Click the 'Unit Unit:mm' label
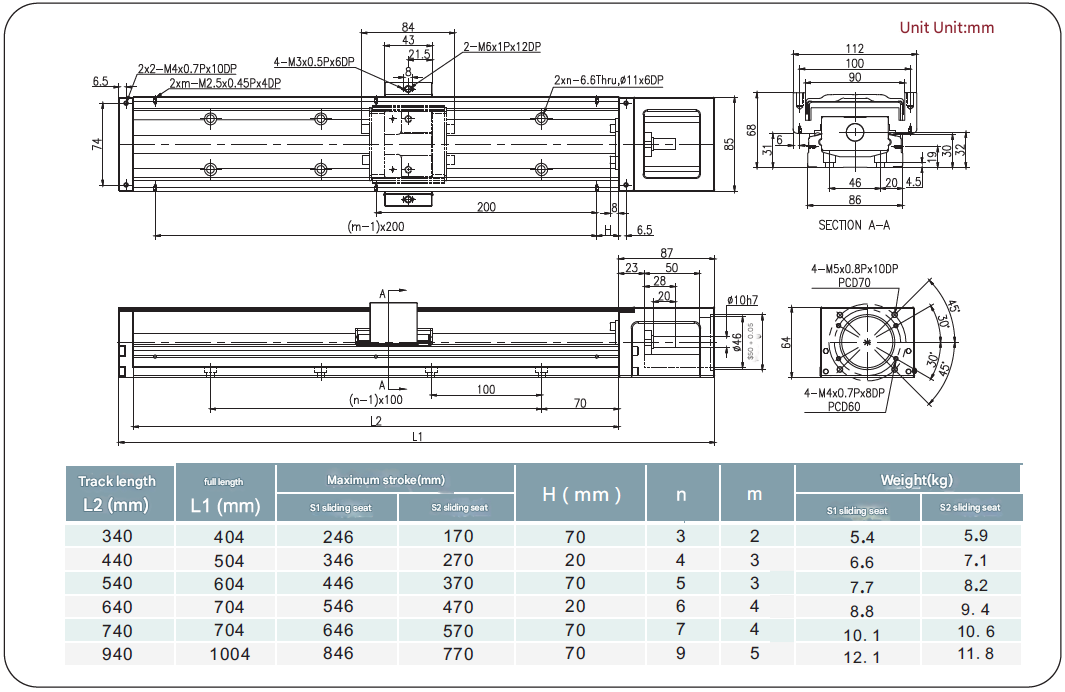Screen dimensions: 1065x692 pyautogui.click(x=946, y=27)
